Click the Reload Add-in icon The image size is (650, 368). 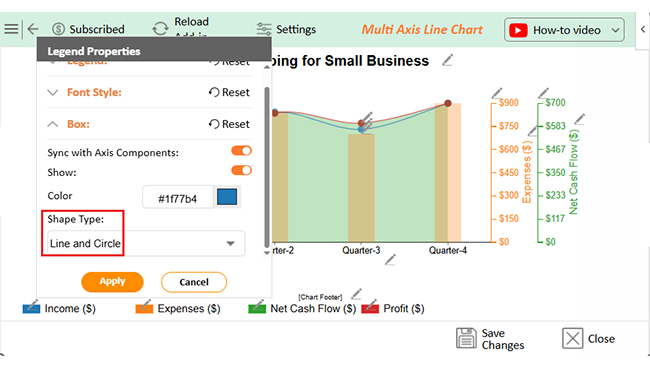(x=160, y=29)
